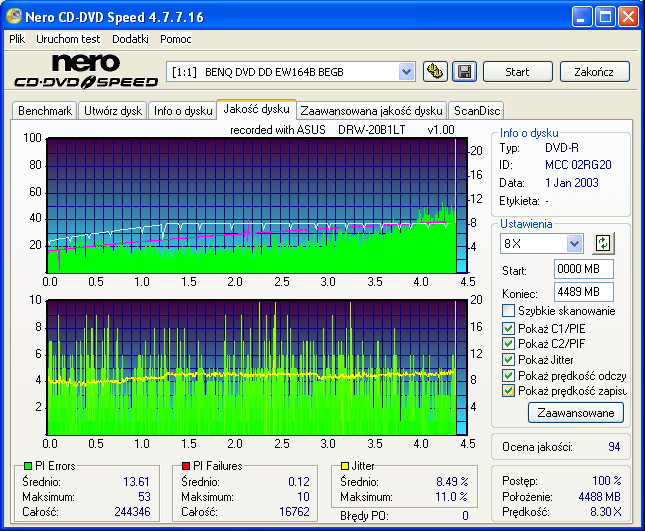This screenshot has width=645, height=531.
Task: Click the yellow Jitter legend square
Action: tap(345, 466)
